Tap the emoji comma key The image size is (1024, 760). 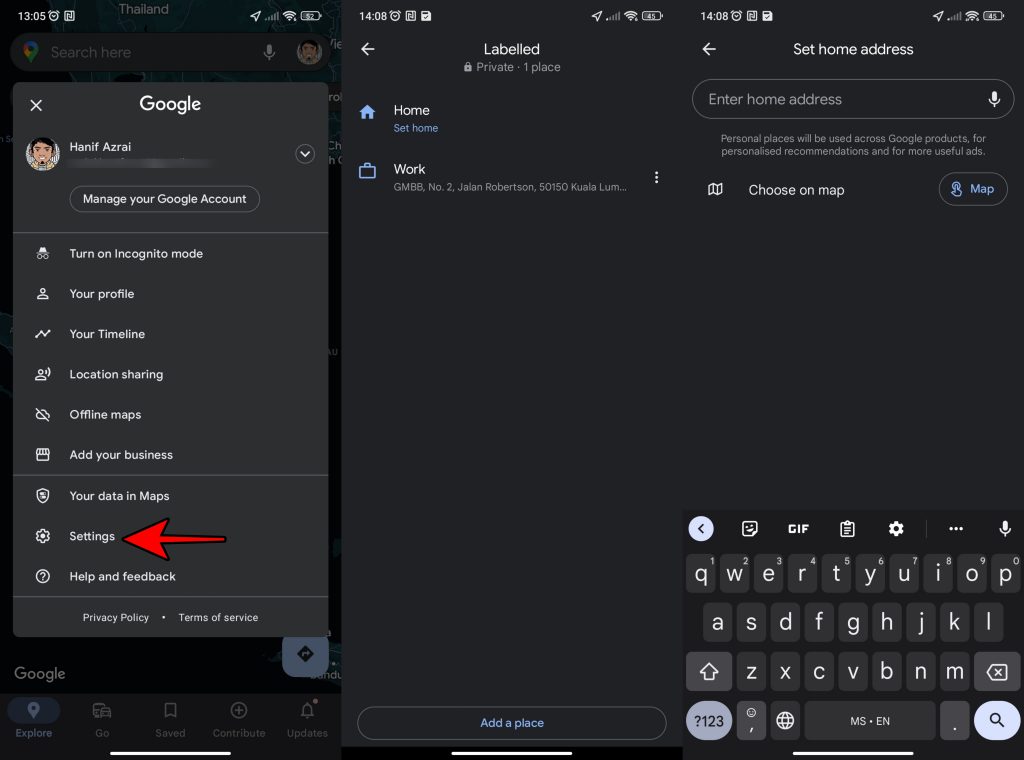tap(751, 721)
